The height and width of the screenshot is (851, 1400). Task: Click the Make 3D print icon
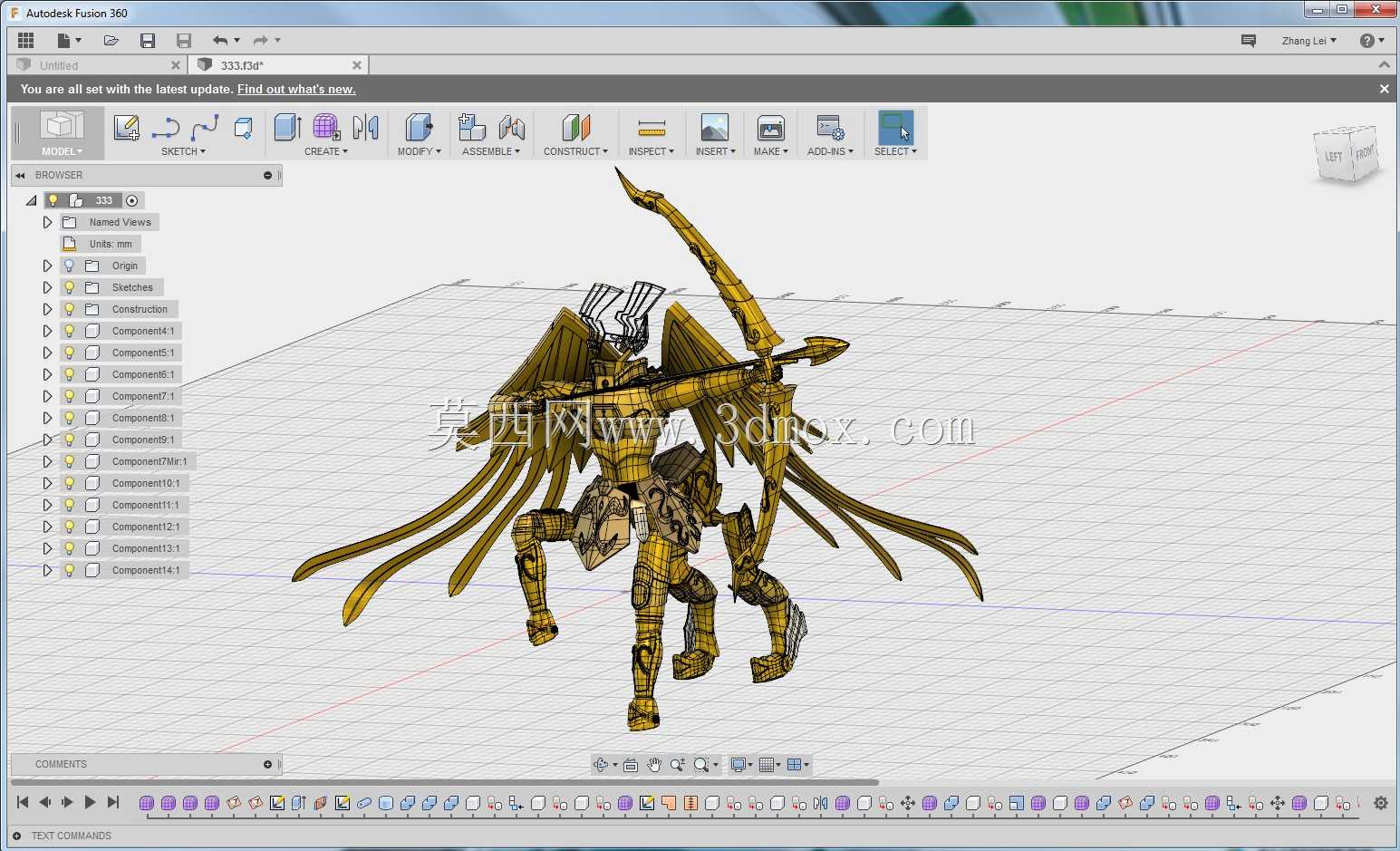coord(770,127)
